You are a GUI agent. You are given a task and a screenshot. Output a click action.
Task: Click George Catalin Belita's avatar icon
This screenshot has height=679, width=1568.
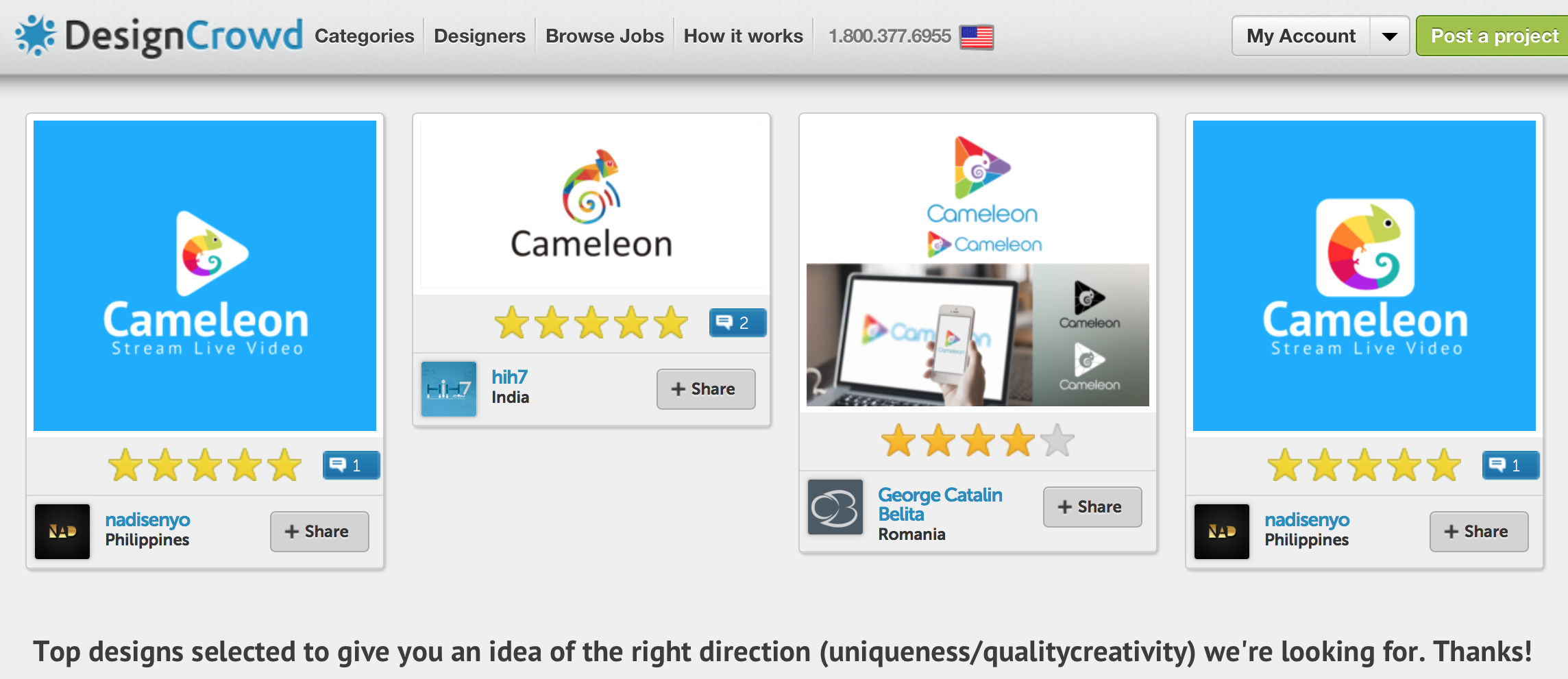click(835, 507)
